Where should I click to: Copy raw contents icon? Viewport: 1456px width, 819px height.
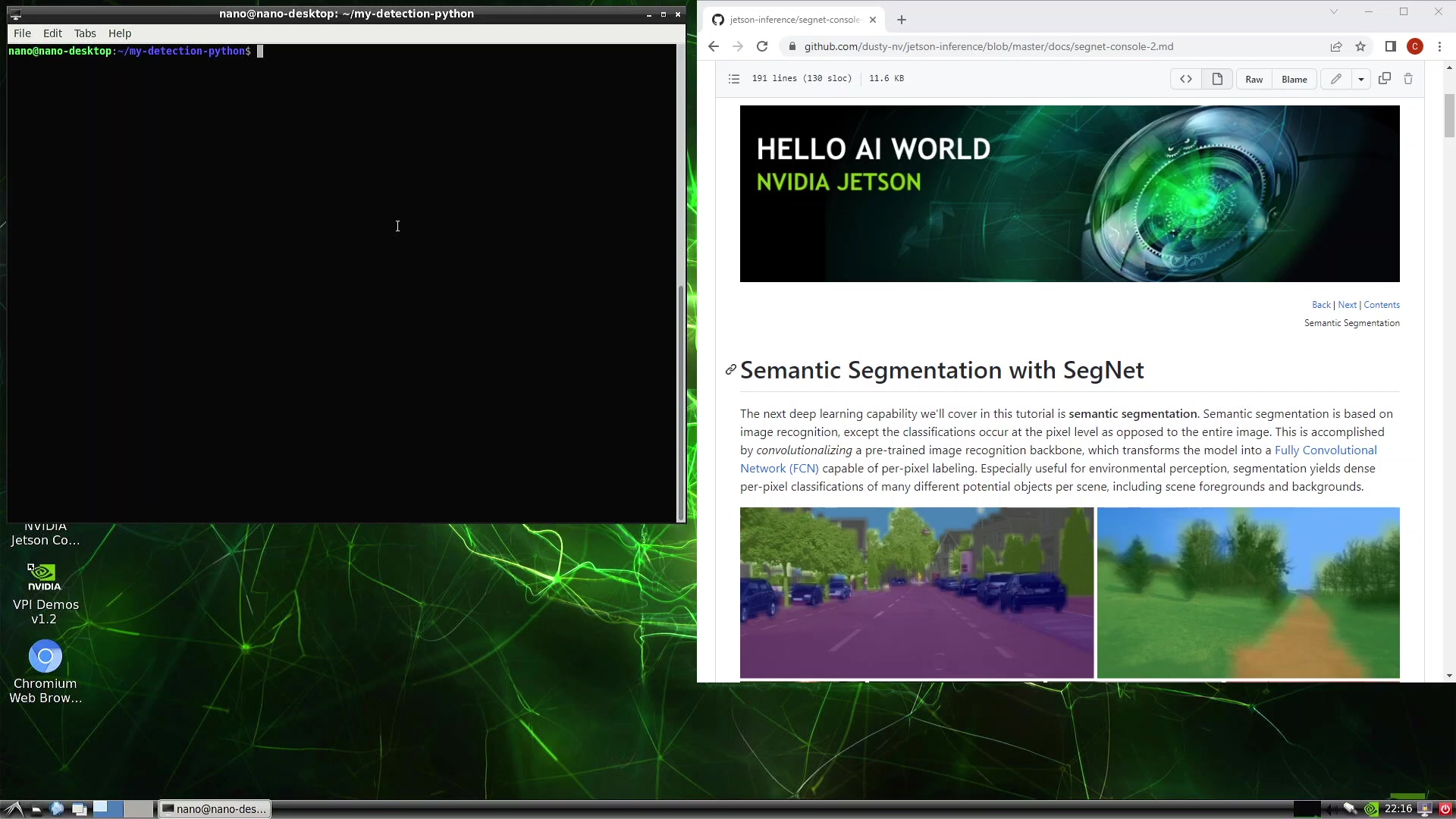coord(1384,79)
